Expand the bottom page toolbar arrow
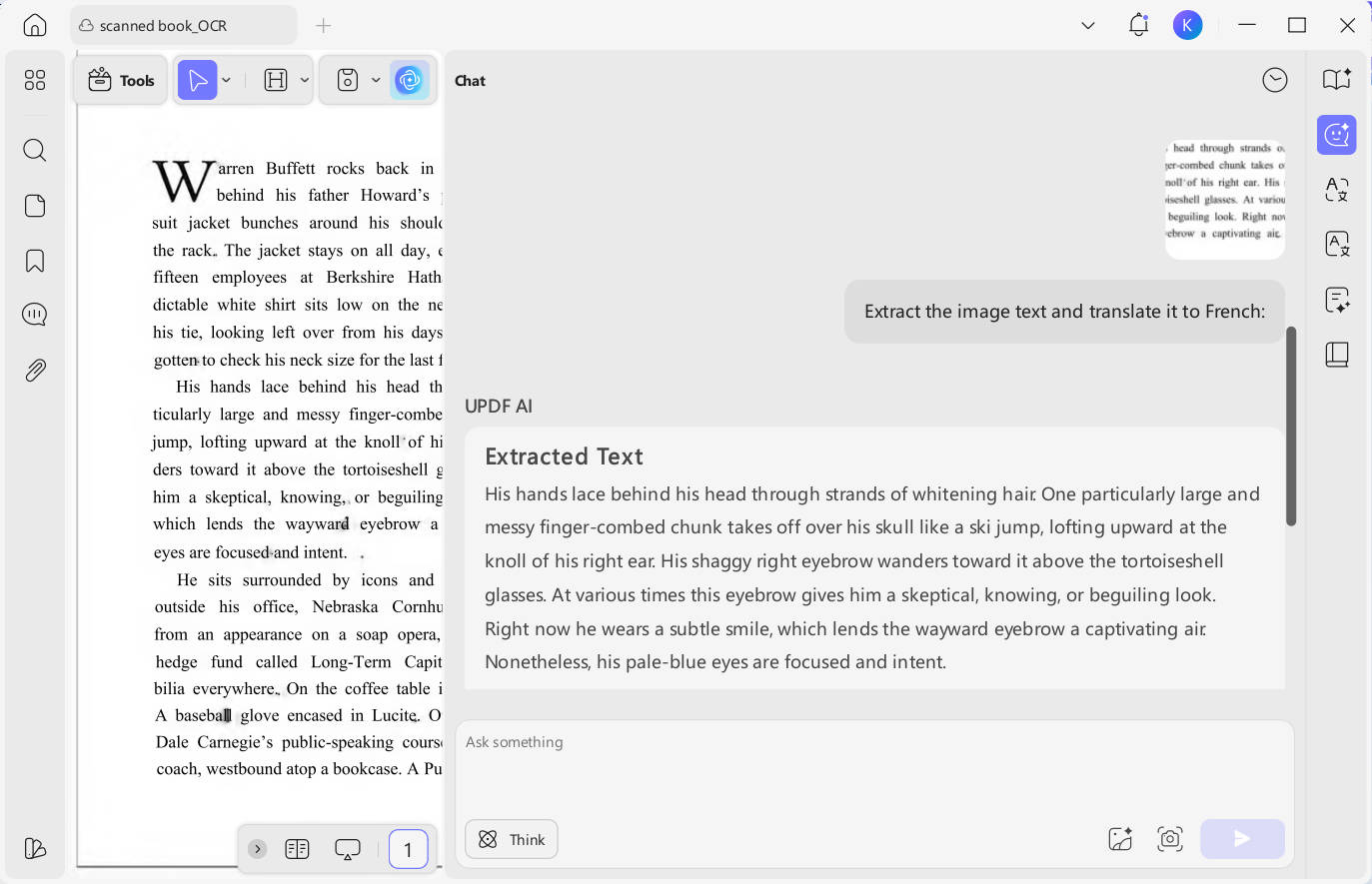Image resolution: width=1372 pixels, height=884 pixels. 258,849
